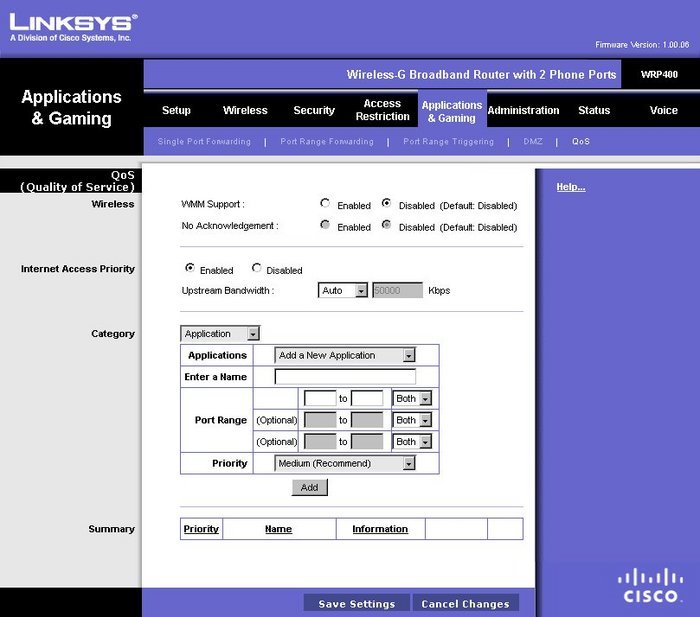700x617 pixels.
Task: Open the Setup tab
Action: click(x=176, y=110)
